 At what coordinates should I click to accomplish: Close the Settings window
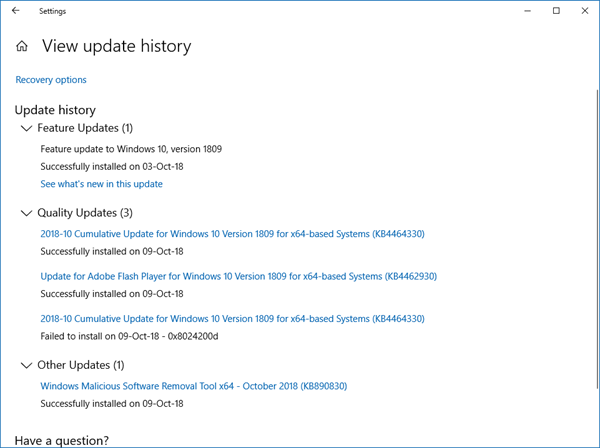click(x=584, y=11)
